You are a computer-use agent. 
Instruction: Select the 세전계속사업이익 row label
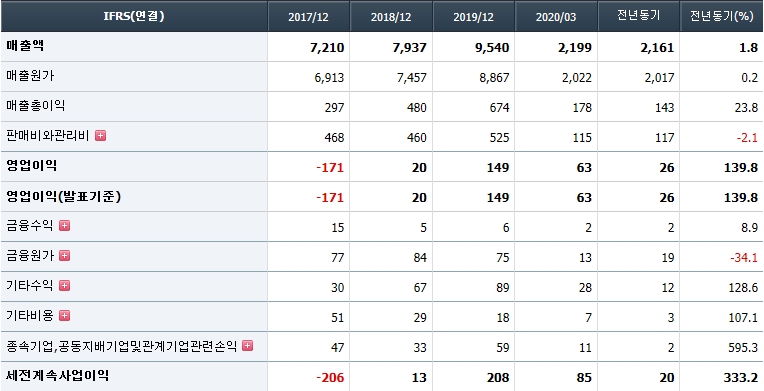click(57, 375)
